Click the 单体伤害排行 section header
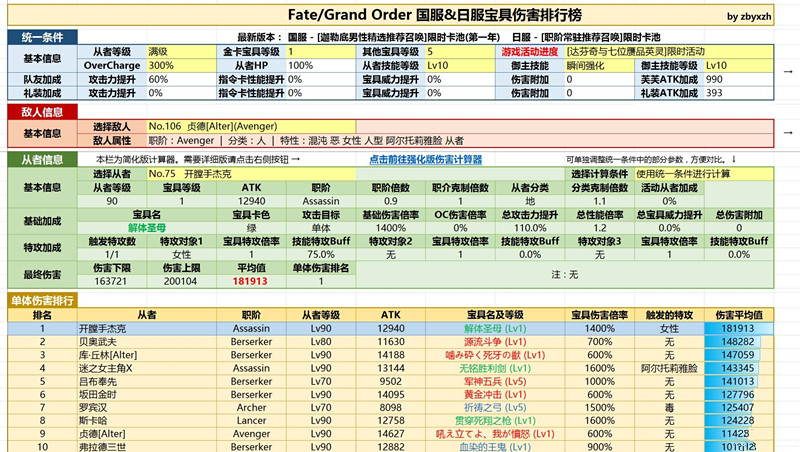 42,300
